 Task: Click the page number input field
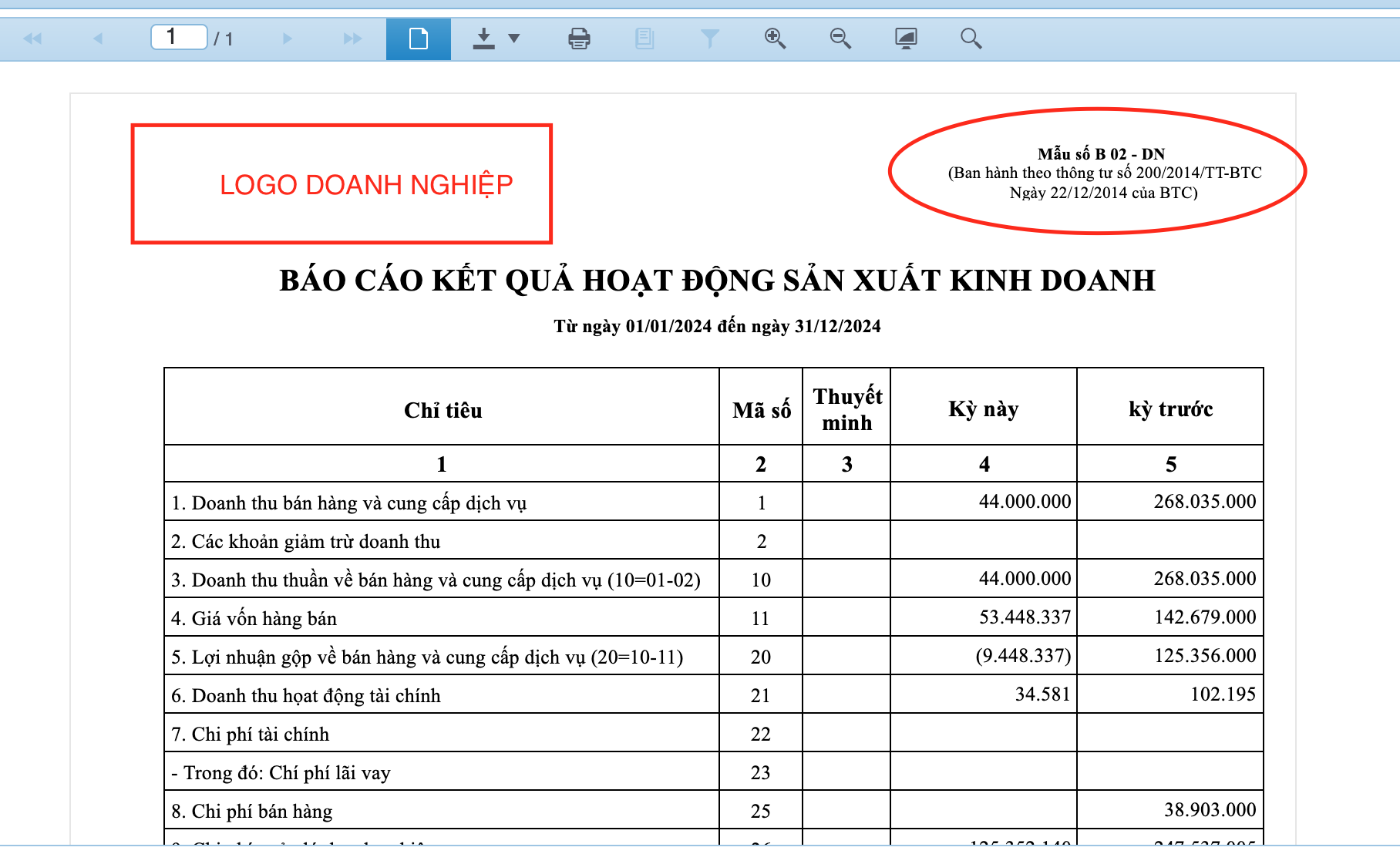point(179,37)
